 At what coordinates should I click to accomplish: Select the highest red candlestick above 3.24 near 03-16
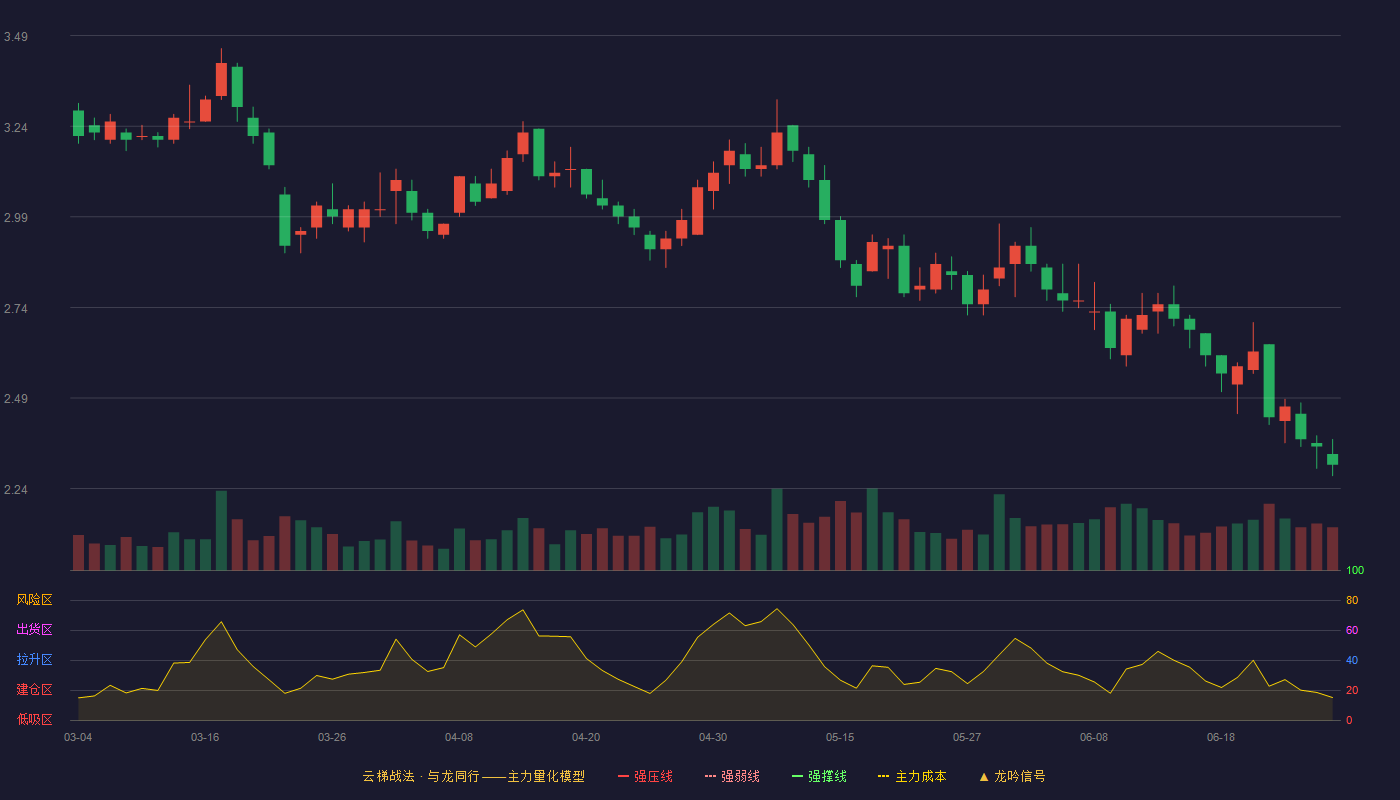point(221,79)
